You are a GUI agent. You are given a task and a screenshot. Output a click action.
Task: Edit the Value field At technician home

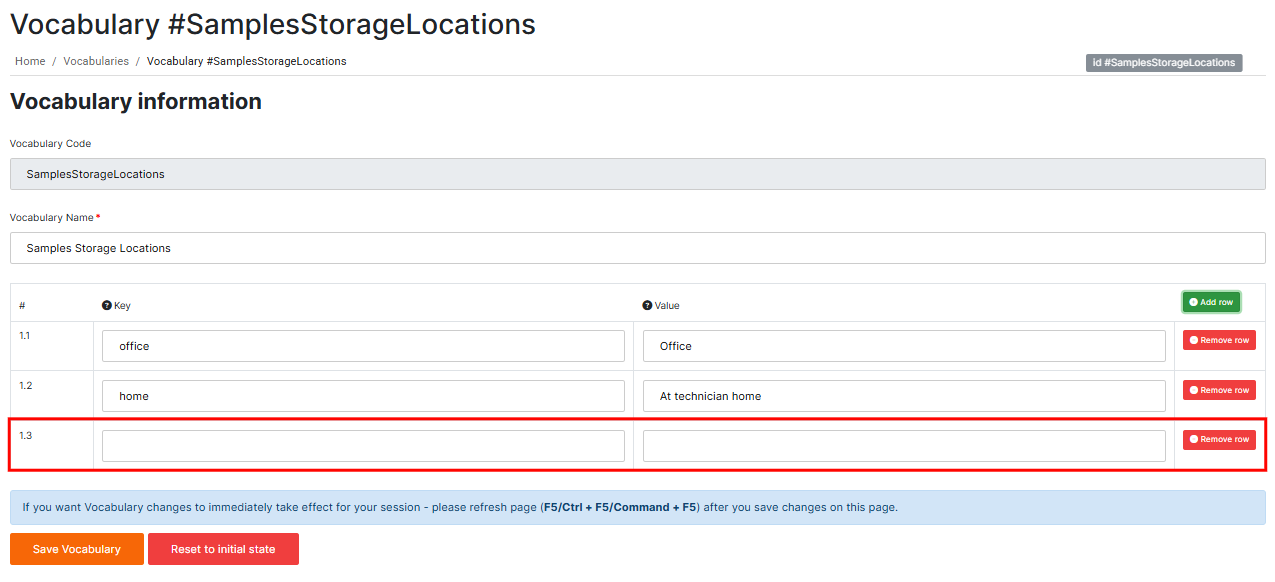904,396
